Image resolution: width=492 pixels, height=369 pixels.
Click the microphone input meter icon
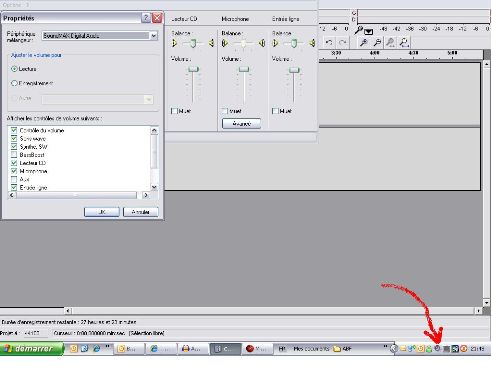(x=359, y=30)
